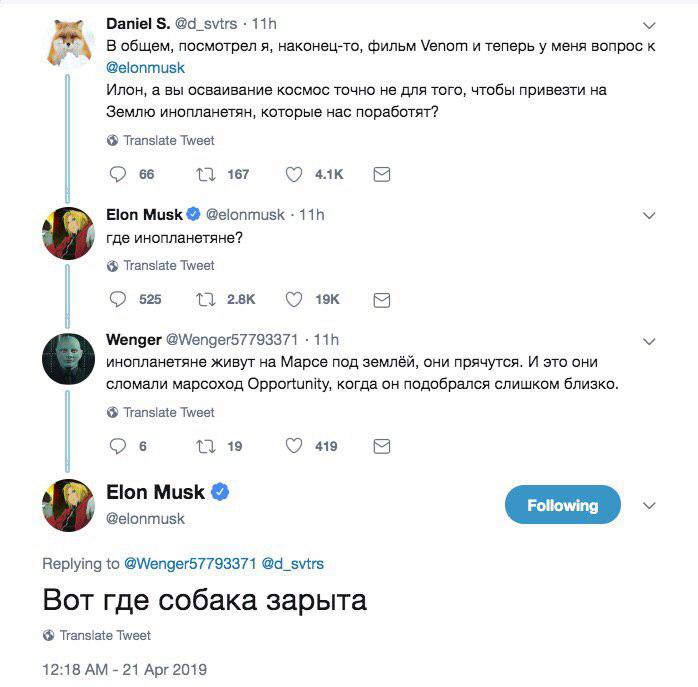Reply to Daniel S.'s tweet
Screen dimensions: 698x687
(118, 174)
